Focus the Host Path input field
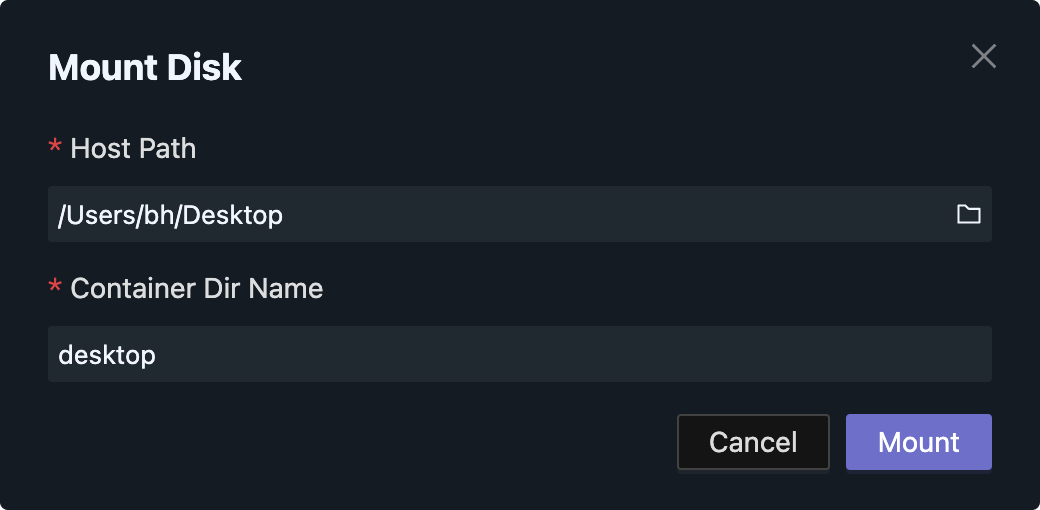 tap(500, 214)
